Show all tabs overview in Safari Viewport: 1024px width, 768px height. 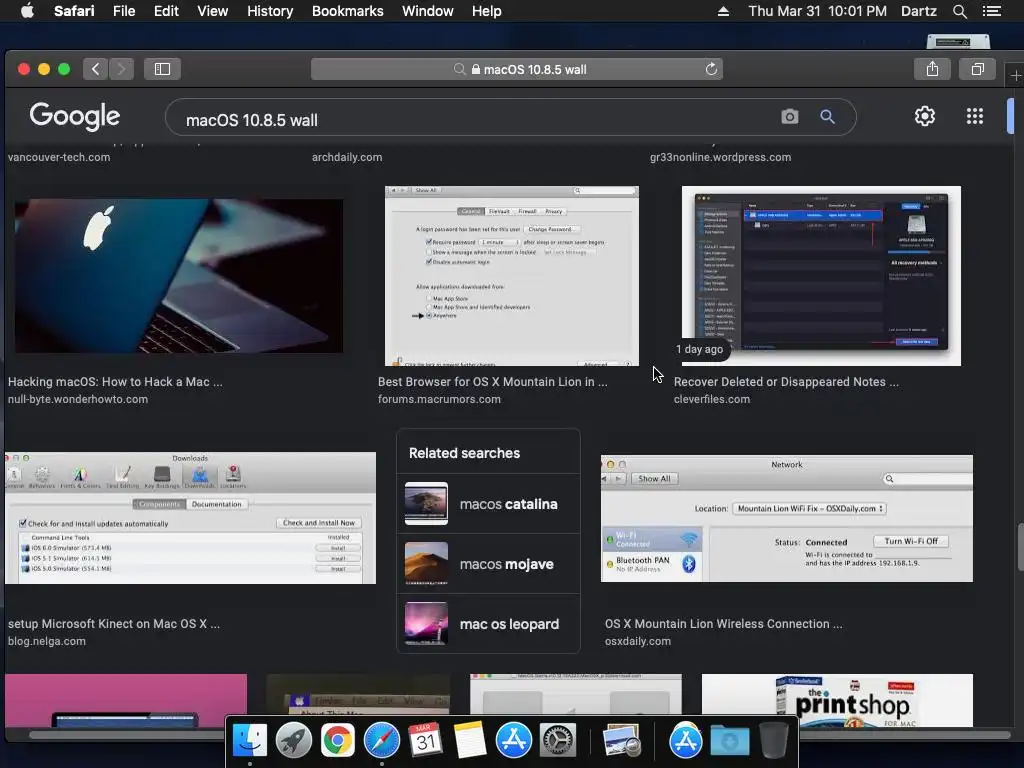[978, 69]
